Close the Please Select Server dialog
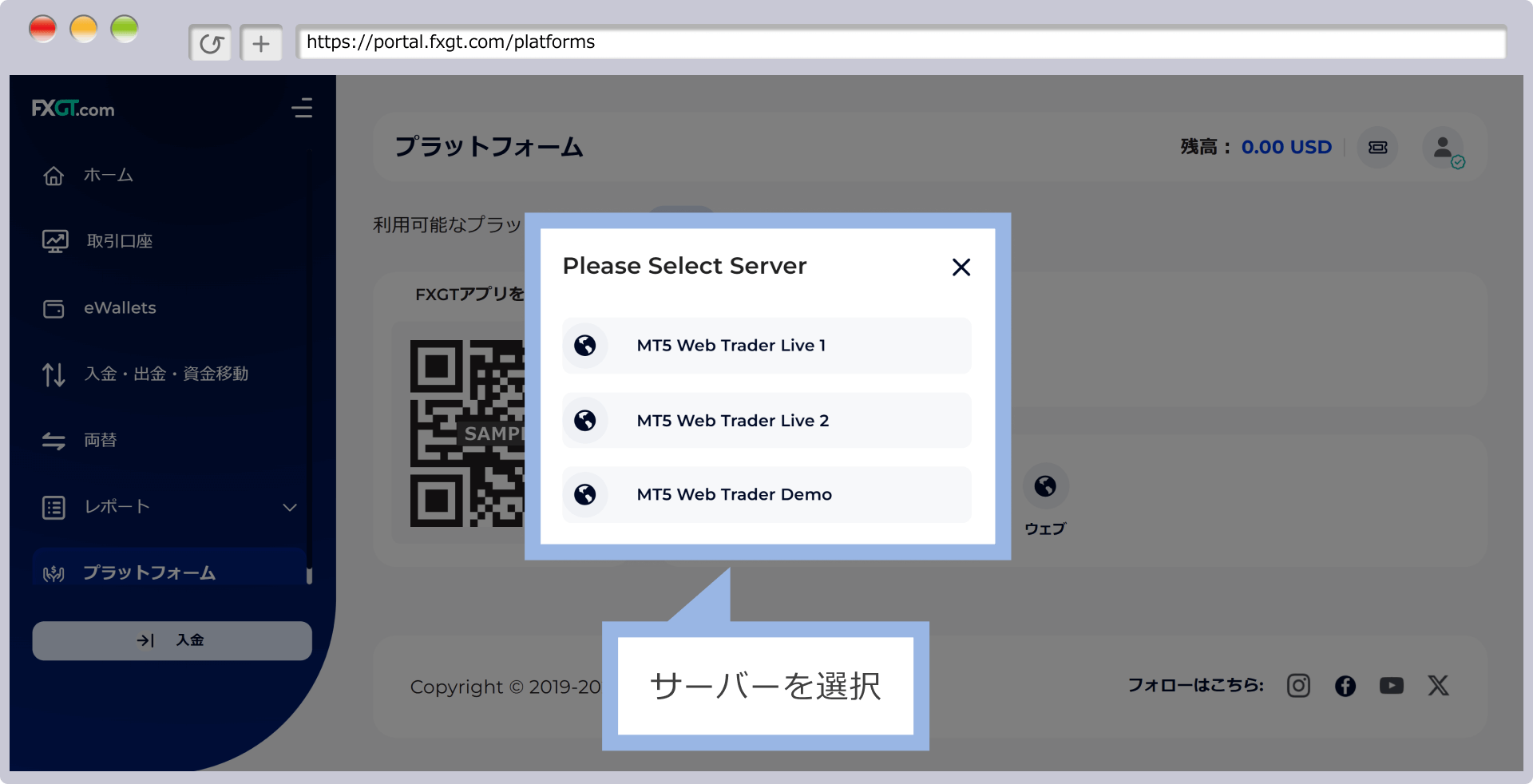Screen dimensions: 1533x784 961,267
